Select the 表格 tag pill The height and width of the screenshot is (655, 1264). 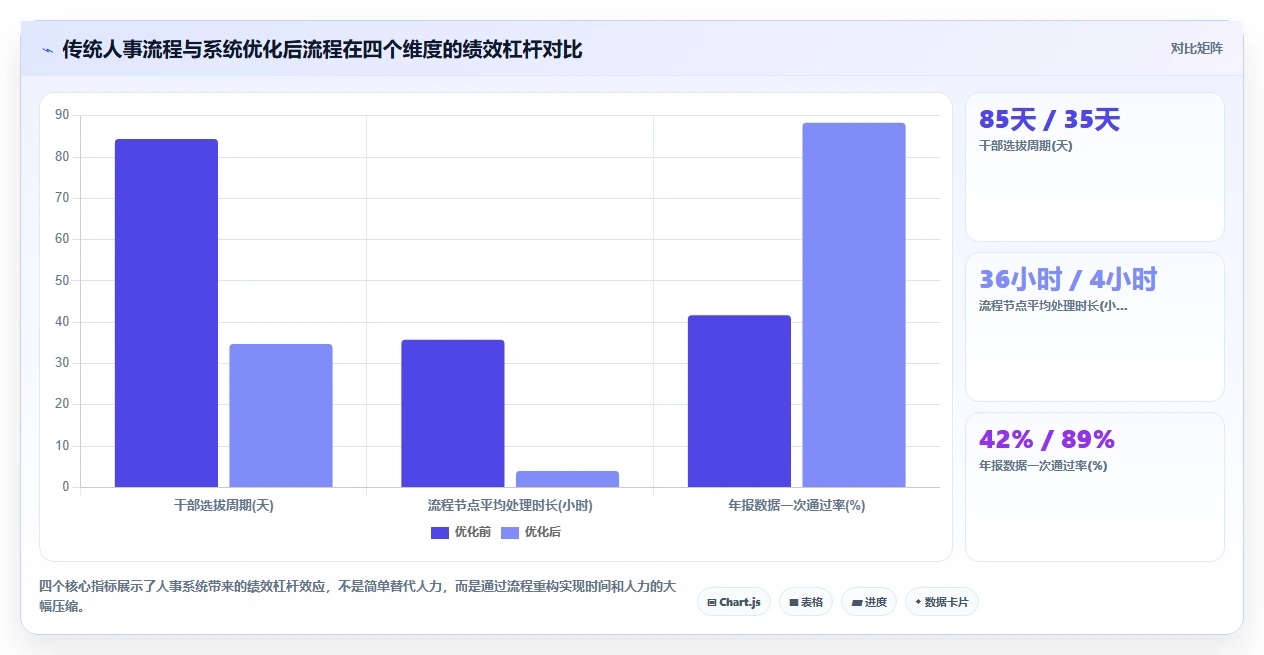[x=806, y=602]
